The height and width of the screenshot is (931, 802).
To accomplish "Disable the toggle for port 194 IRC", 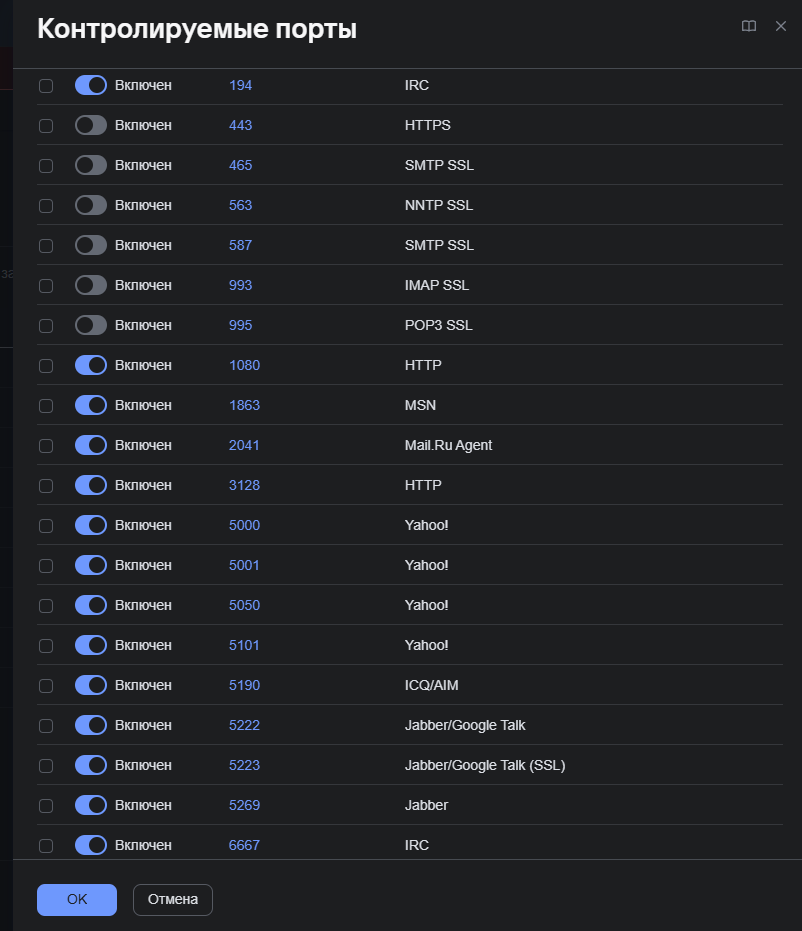I will point(91,85).
